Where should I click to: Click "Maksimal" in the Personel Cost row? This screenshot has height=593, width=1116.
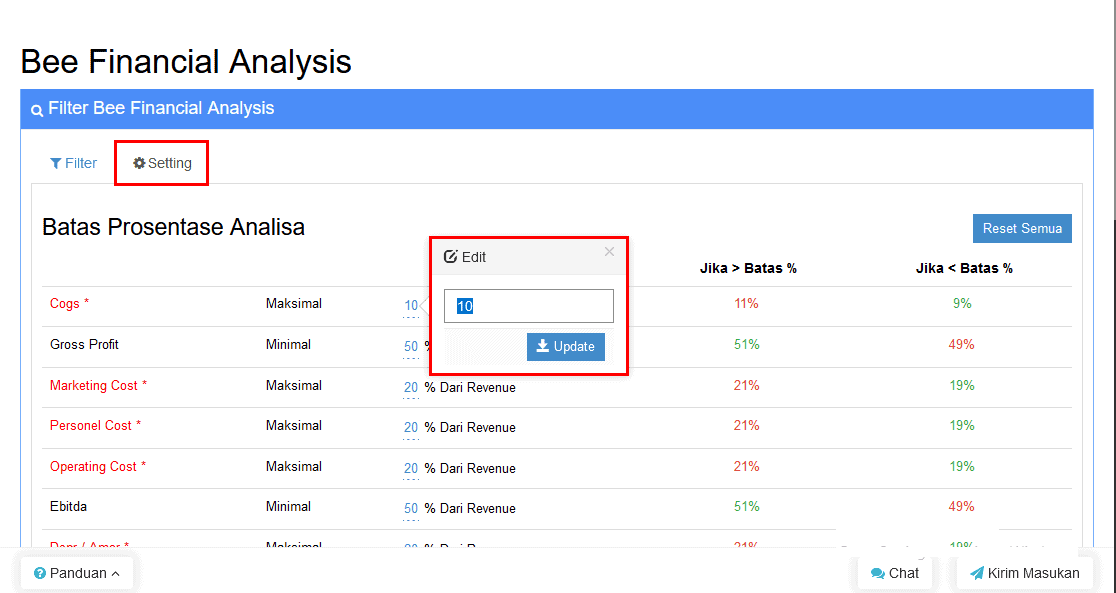tap(294, 425)
